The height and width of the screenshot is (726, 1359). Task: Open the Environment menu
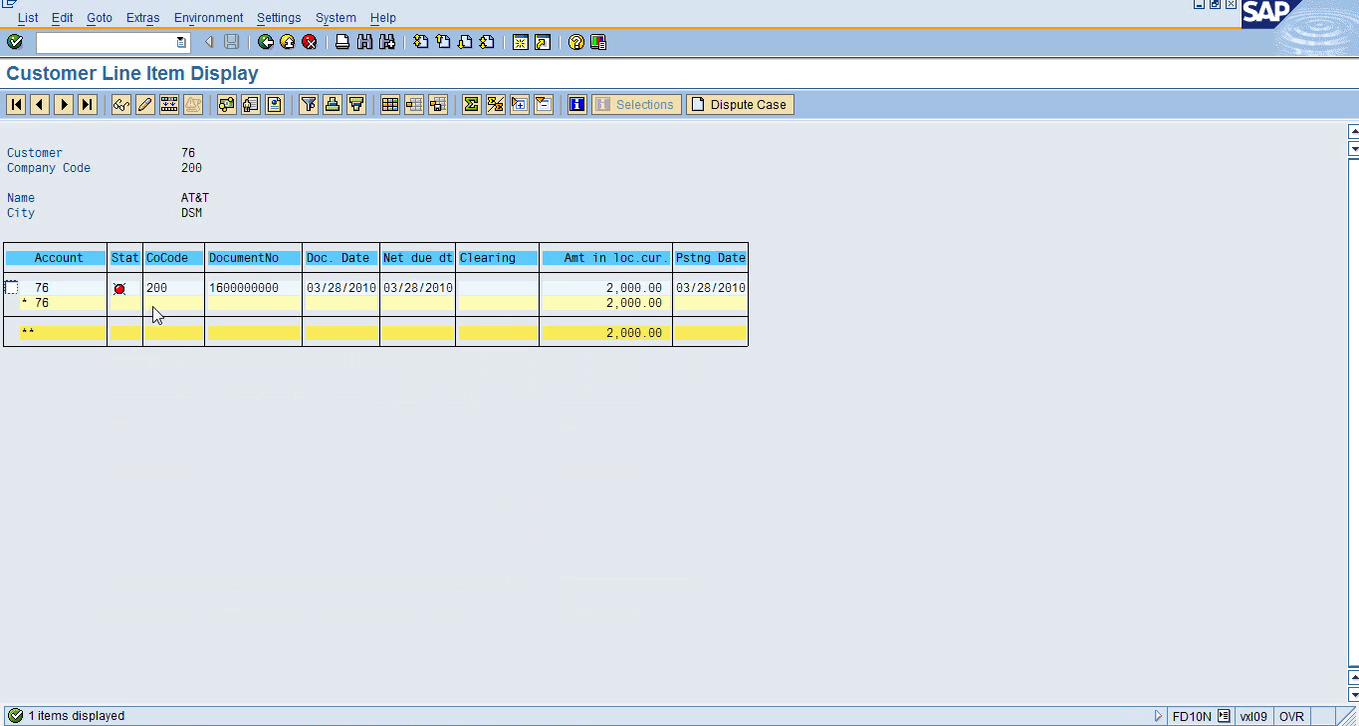[x=208, y=18]
